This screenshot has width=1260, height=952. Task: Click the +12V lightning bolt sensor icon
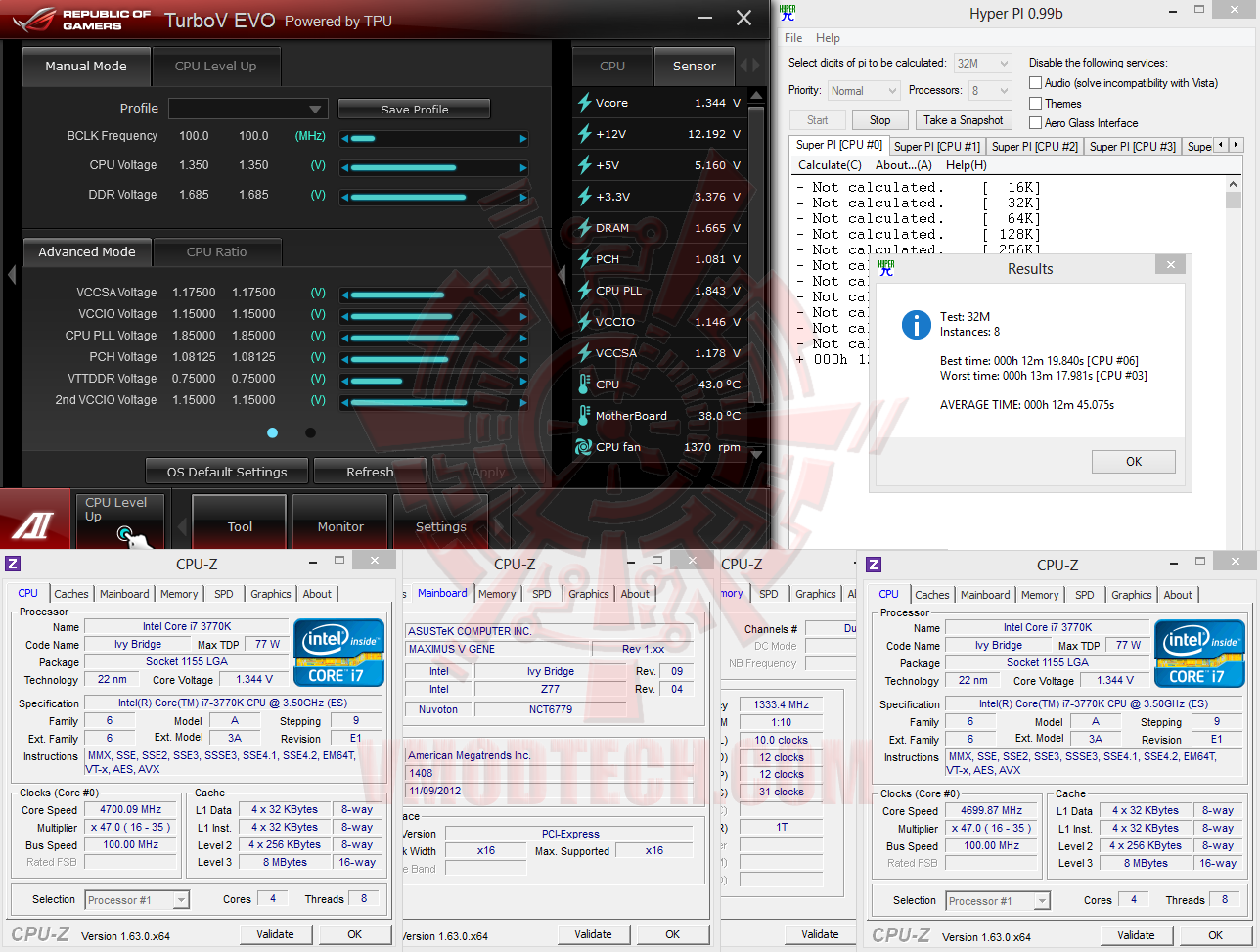click(x=585, y=134)
